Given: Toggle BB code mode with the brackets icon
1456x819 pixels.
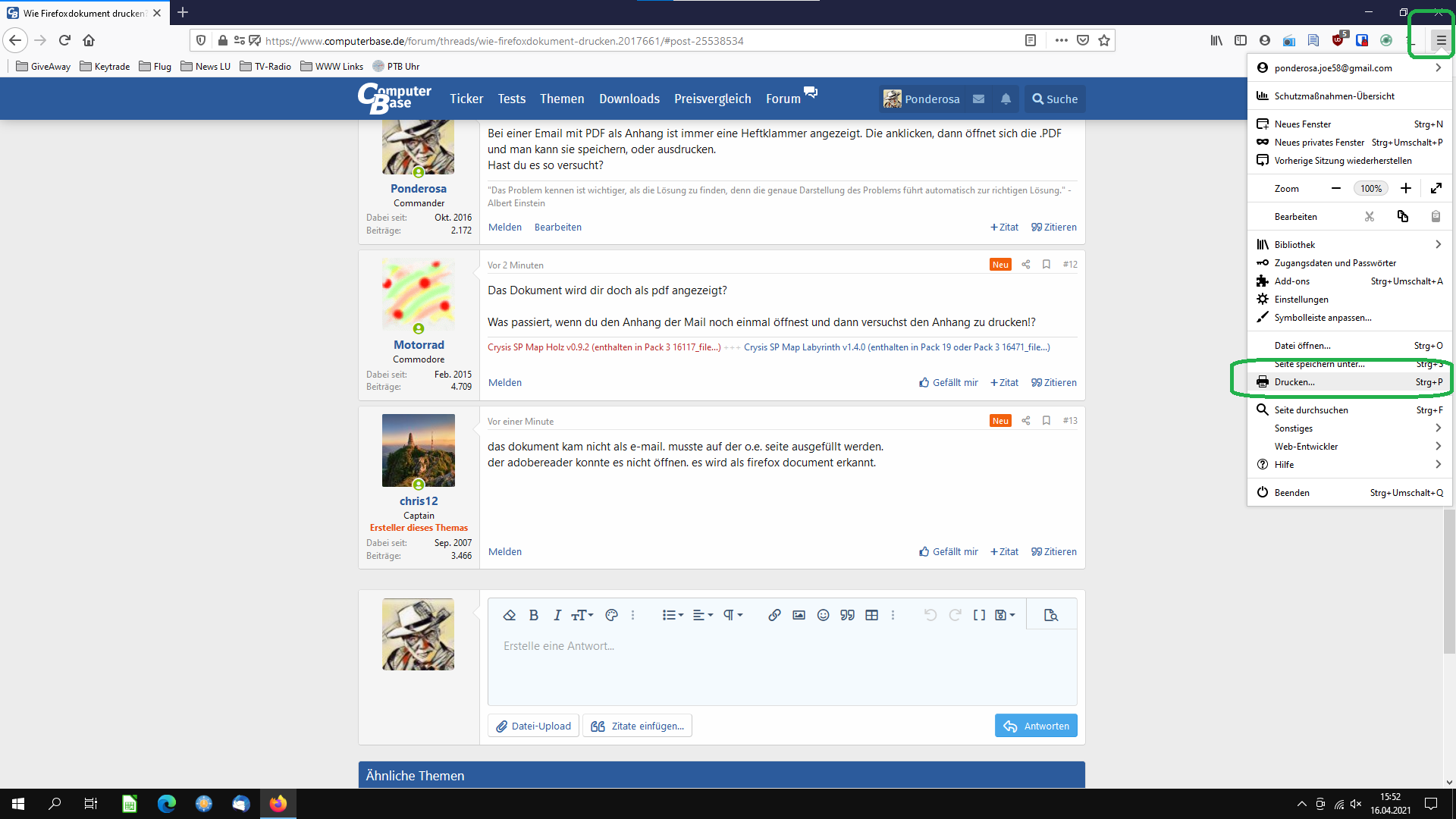Looking at the screenshot, I should click(979, 615).
